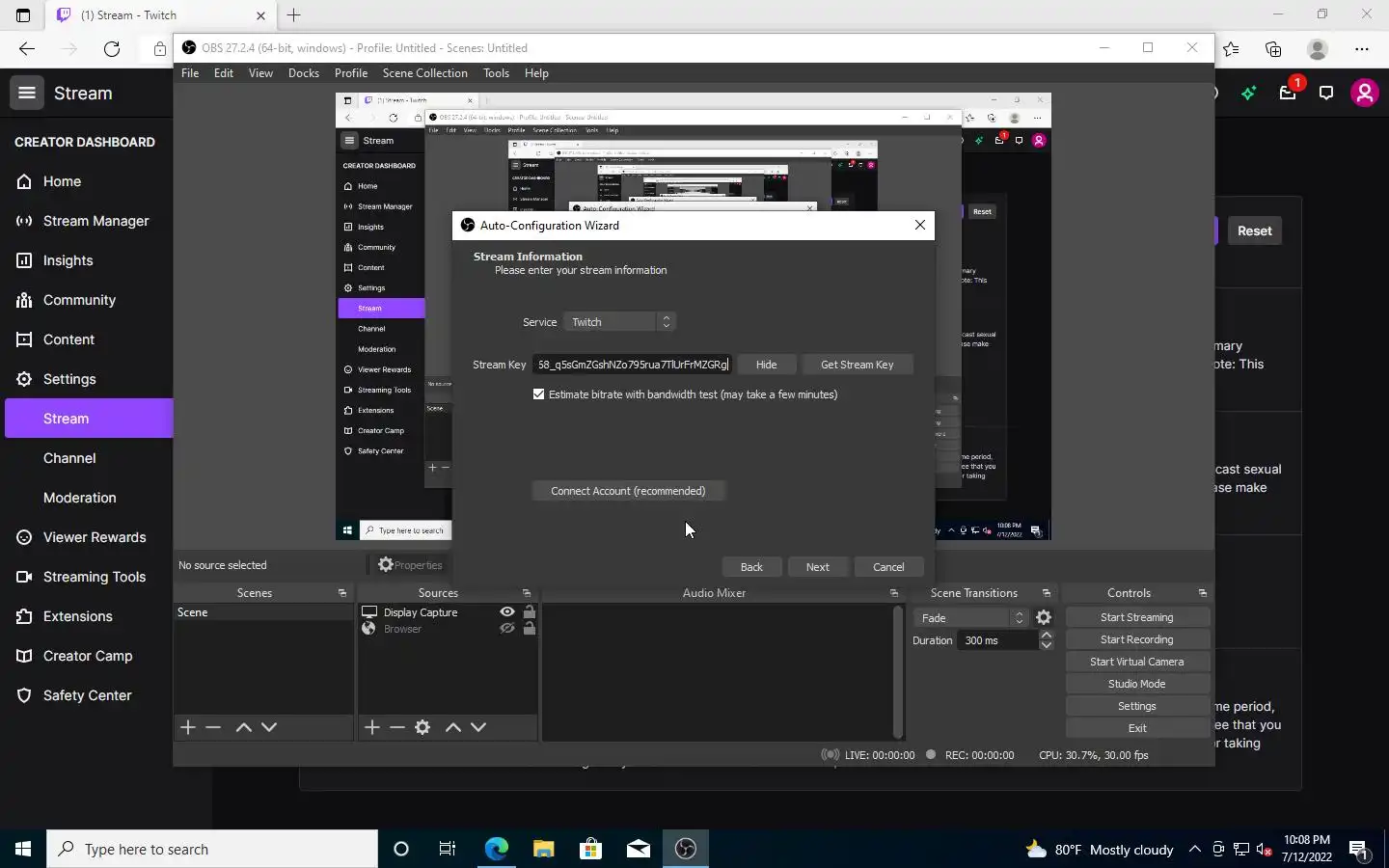Click the Get Stream Key button
This screenshot has height=868, width=1389.
[857, 365]
